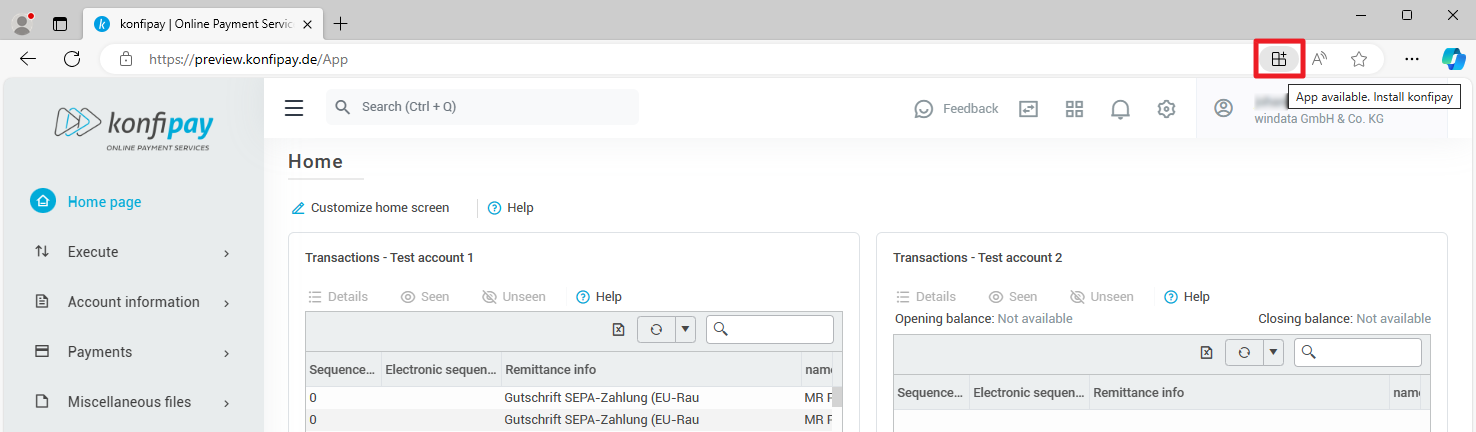Click the transfer arrows icon beside Feedback
Viewport: 1476px width, 432px height.
(1028, 109)
